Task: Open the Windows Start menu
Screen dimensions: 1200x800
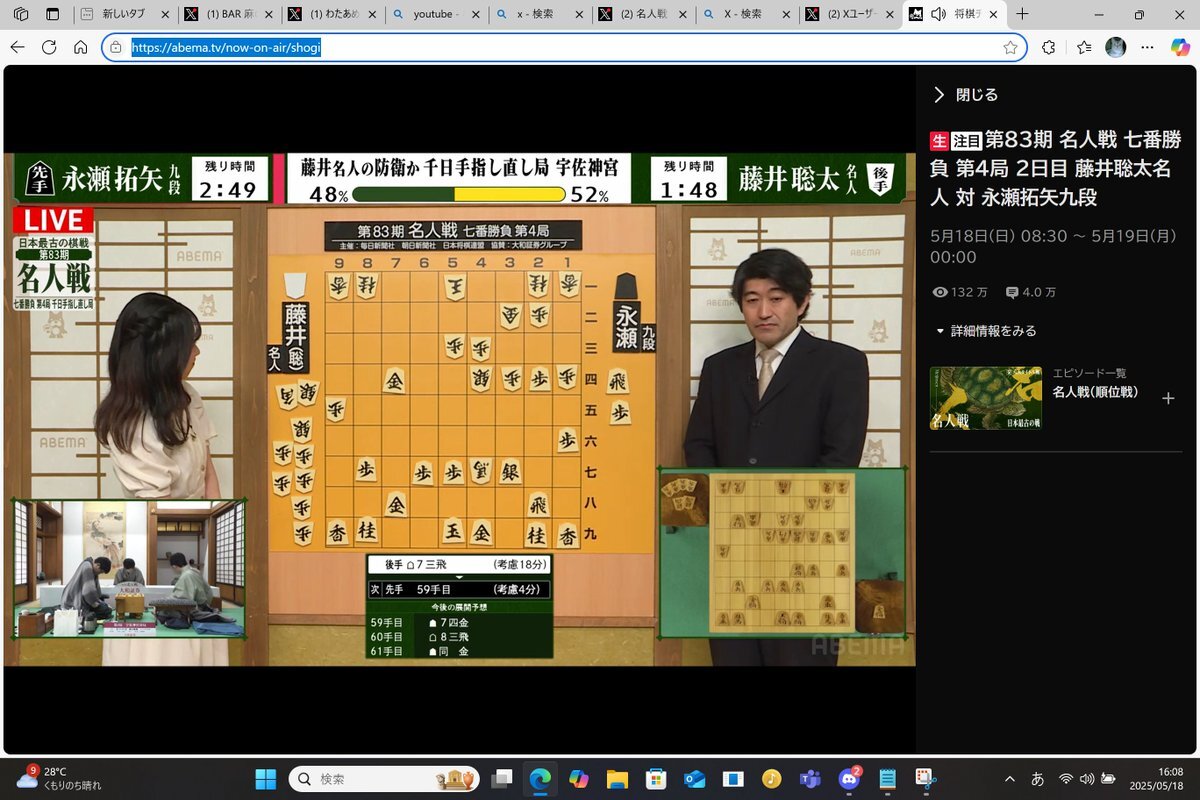Action: (266, 778)
